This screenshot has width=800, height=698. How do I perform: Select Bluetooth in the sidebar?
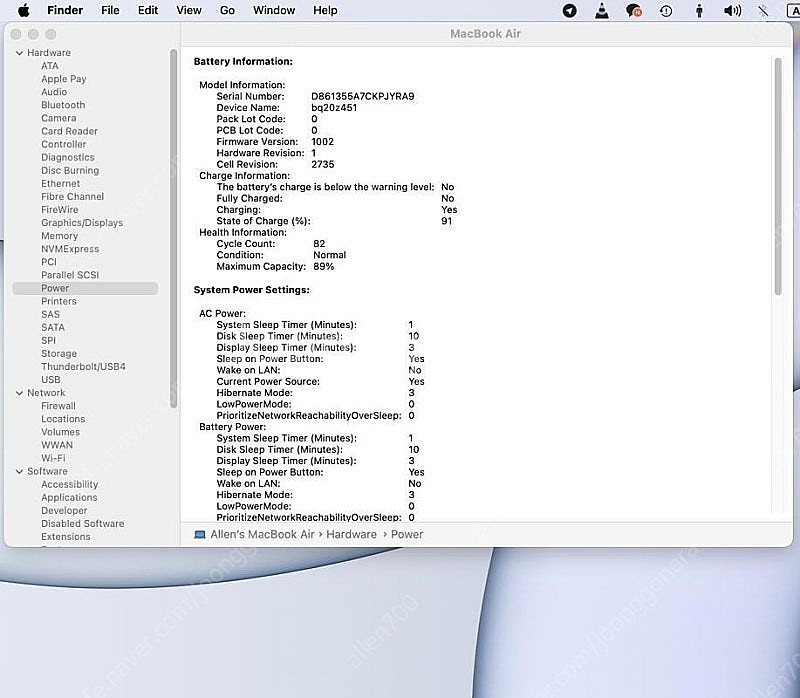point(63,105)
